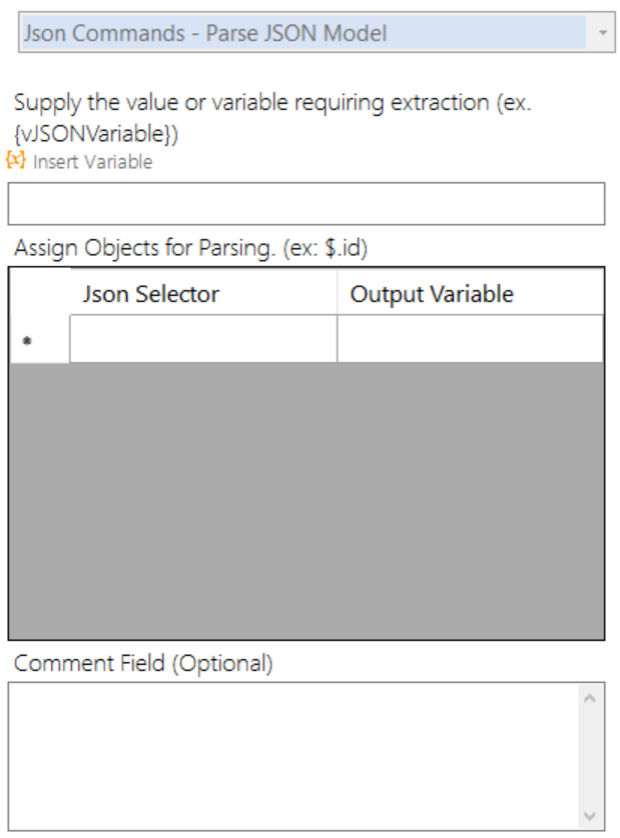
Task: Click the empty Output Variable cell
Action: (470, 340)
